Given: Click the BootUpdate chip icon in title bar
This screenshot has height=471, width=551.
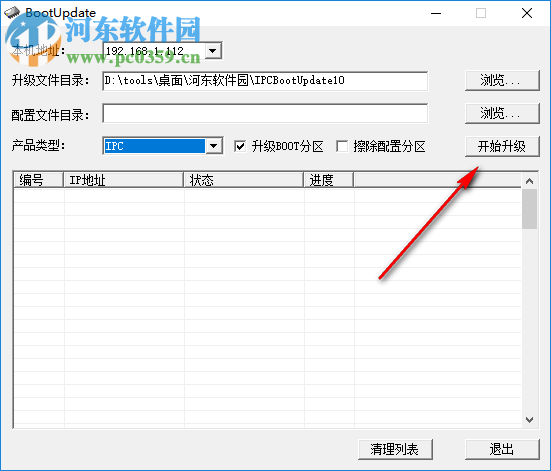Looking at the screenshot, I should coord(12,13).
